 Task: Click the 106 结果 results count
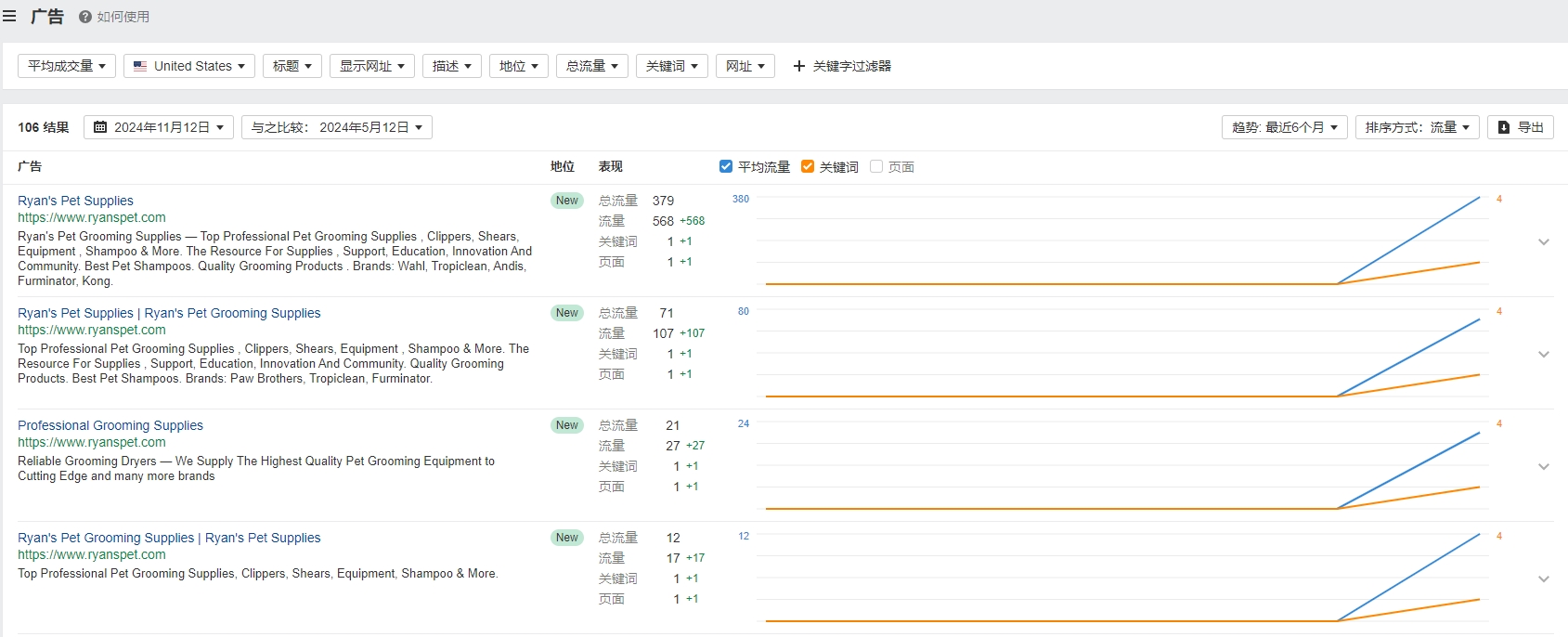44,127
